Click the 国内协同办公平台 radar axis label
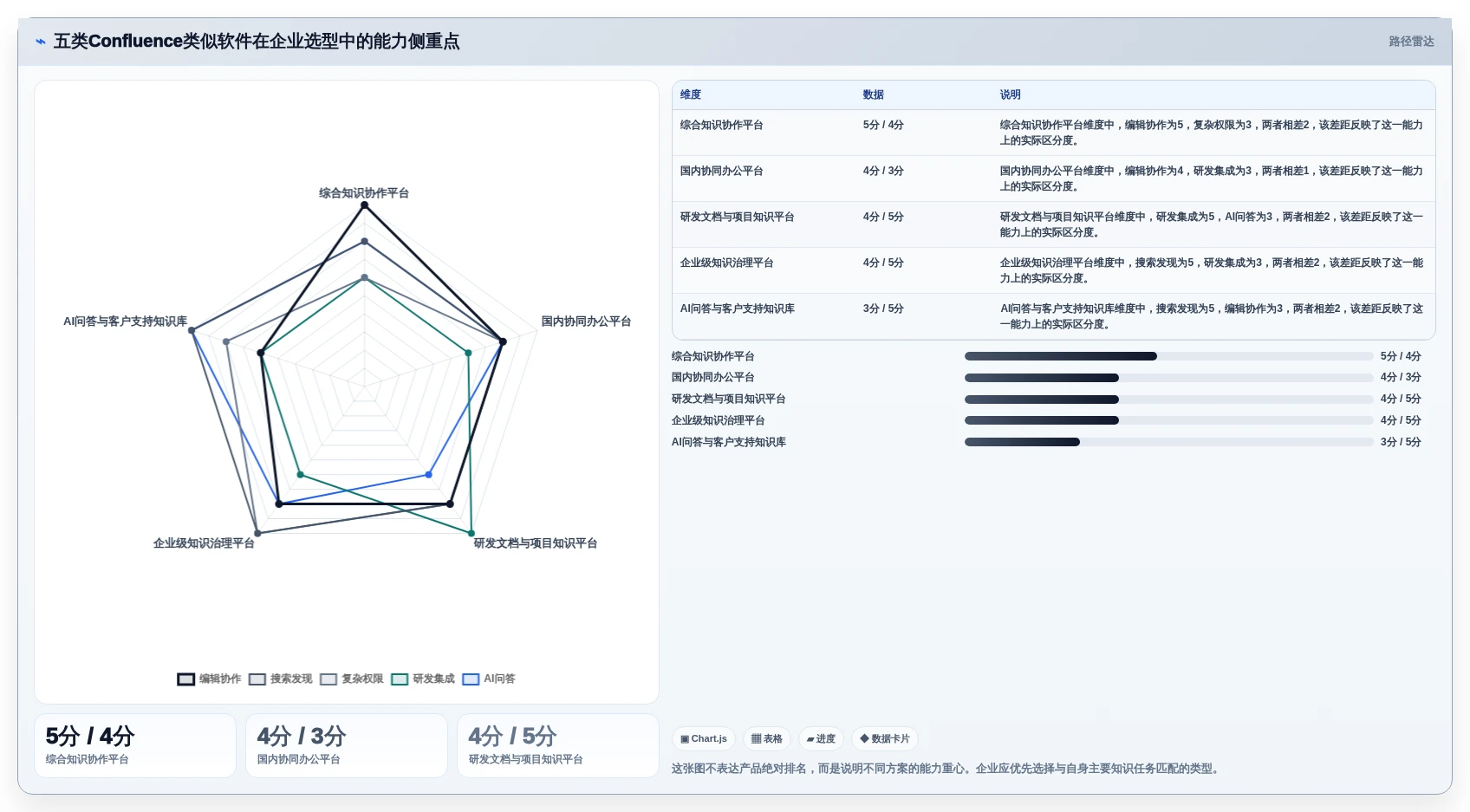1470x812 pixels. pos(586,322)
